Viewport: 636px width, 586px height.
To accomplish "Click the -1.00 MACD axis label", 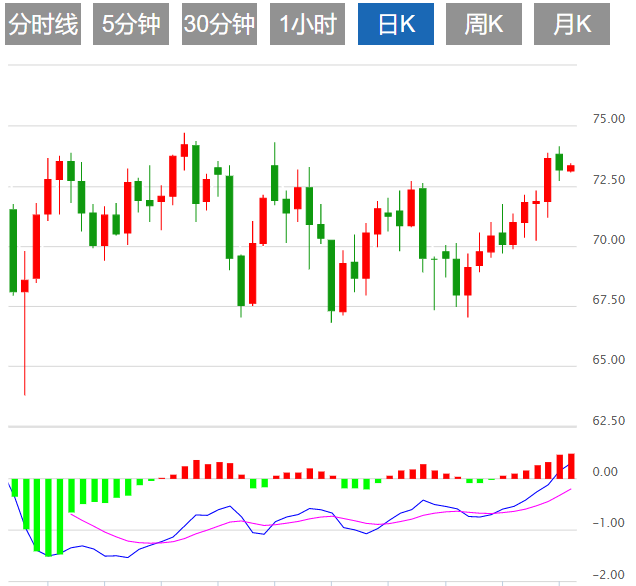I will (609, 523).
